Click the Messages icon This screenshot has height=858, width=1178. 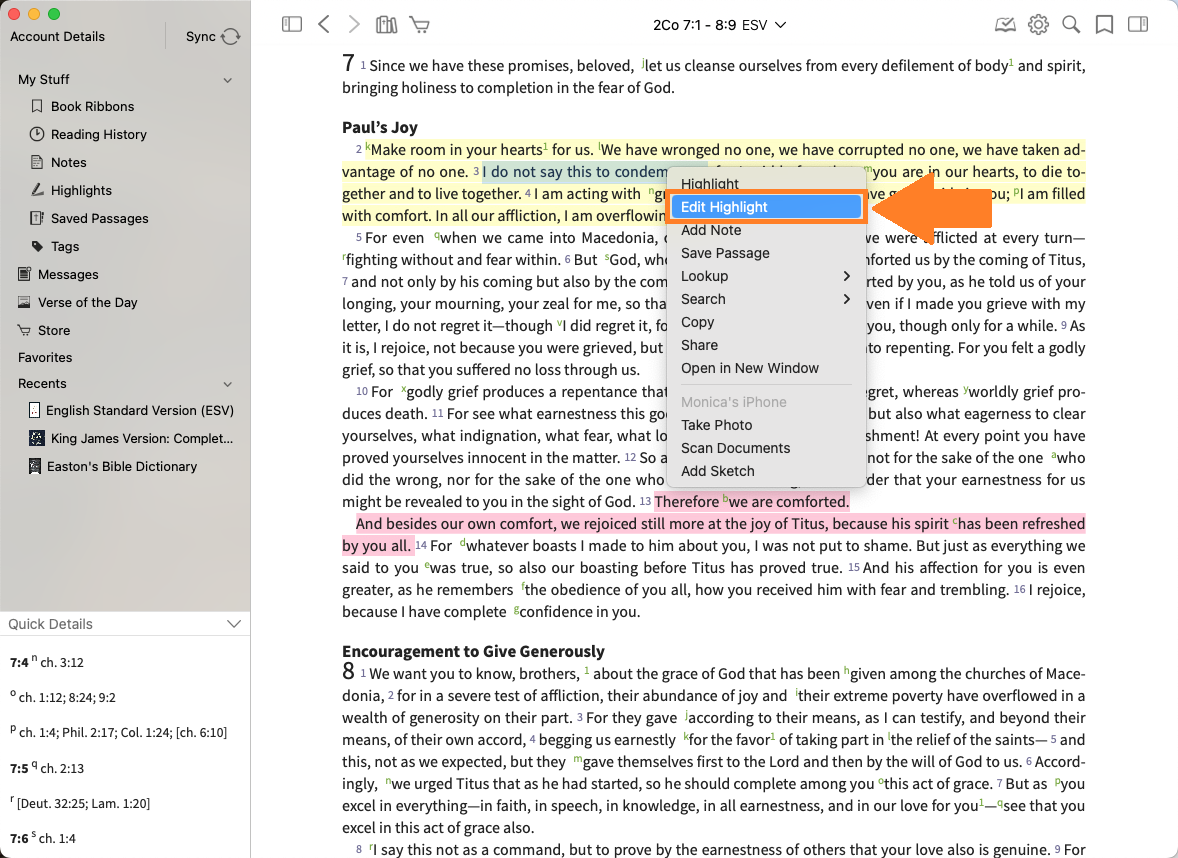[24, 274]
